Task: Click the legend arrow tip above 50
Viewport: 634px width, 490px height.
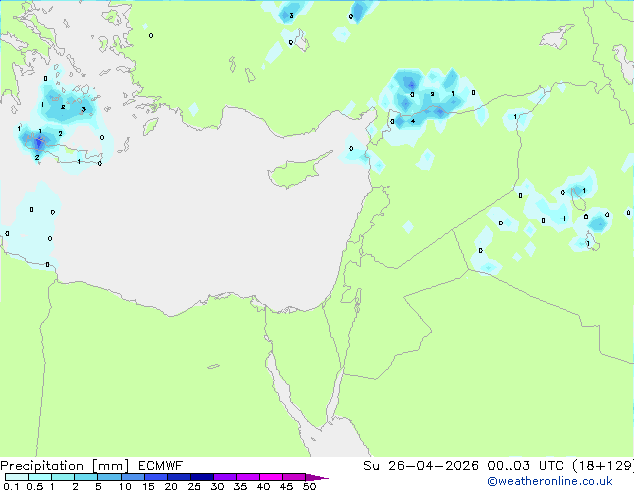Action: 317,477
